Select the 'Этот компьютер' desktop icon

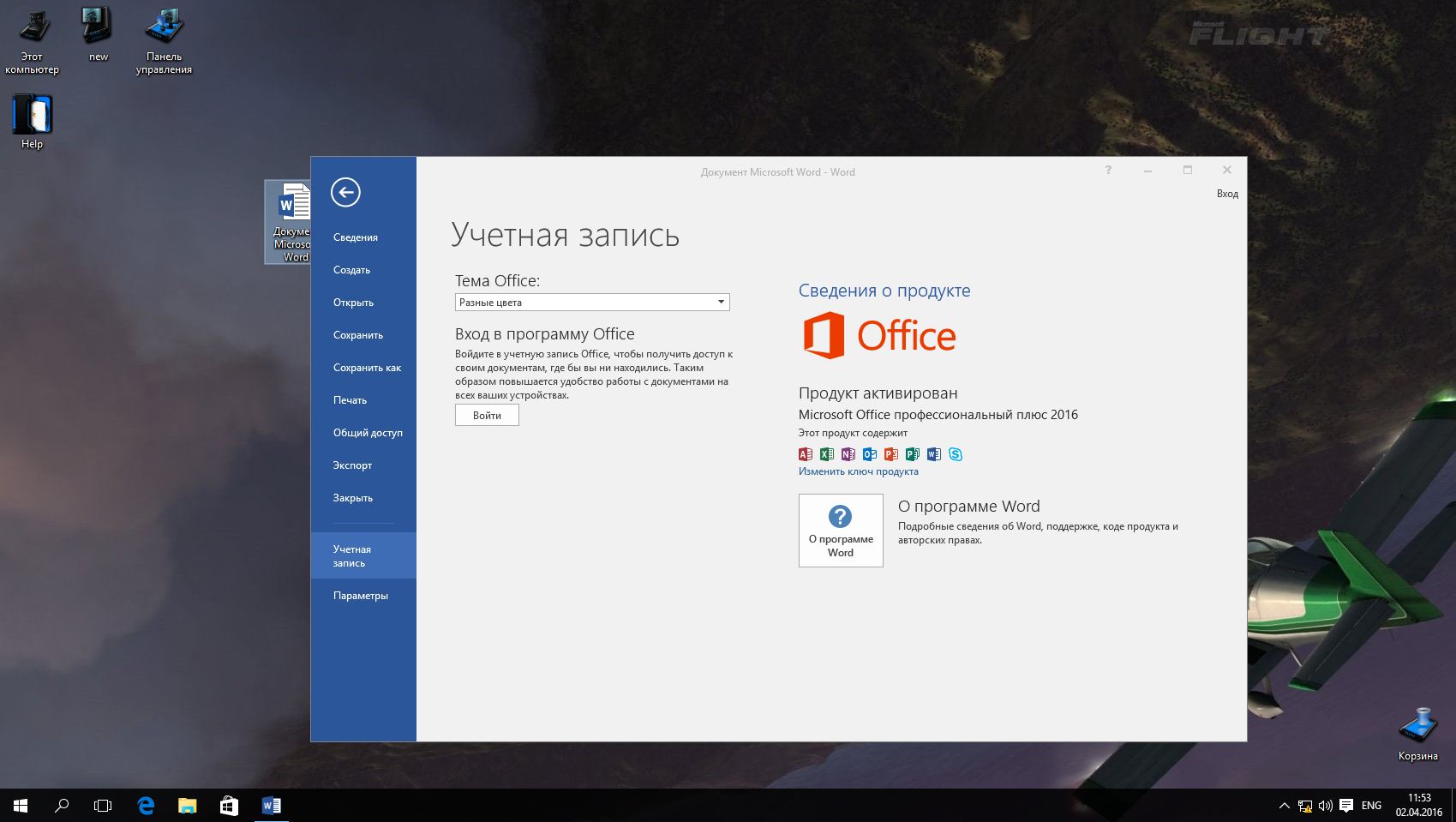tap(33, 41)
